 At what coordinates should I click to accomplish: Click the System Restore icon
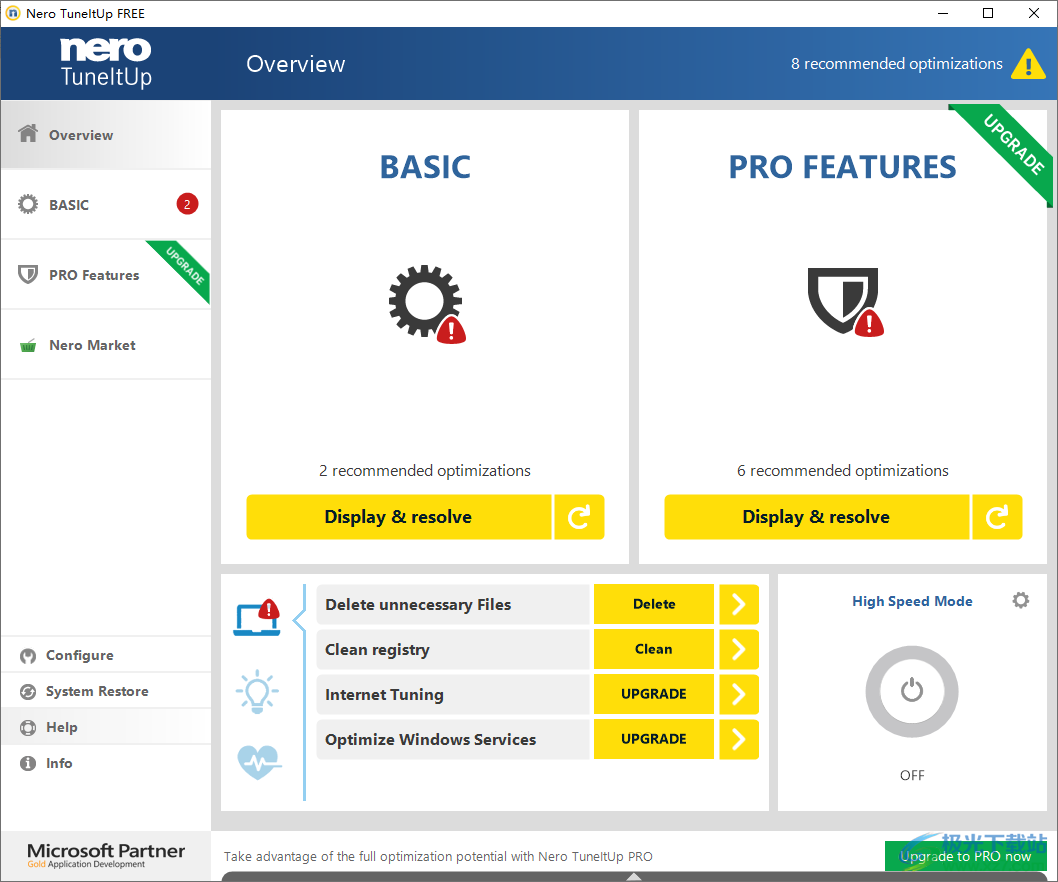coord(28,692)
